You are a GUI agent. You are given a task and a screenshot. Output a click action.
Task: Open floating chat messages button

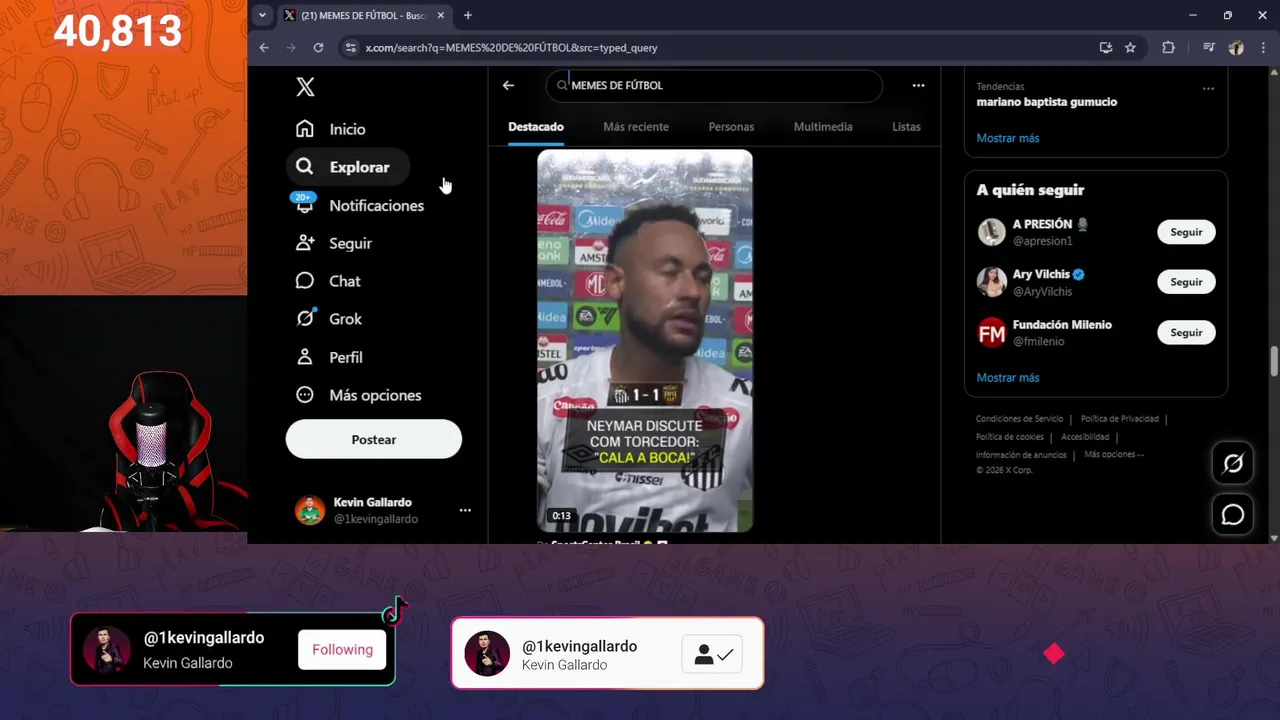point(1233,514)
